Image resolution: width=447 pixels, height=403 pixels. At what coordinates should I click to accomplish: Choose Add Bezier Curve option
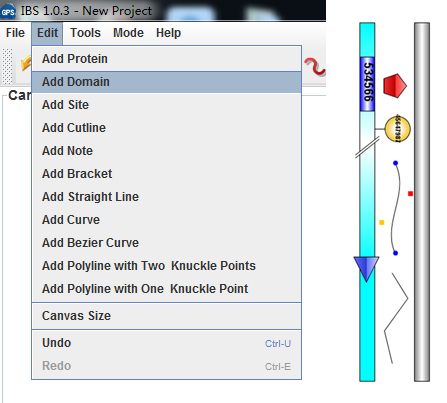click(166, 243)
